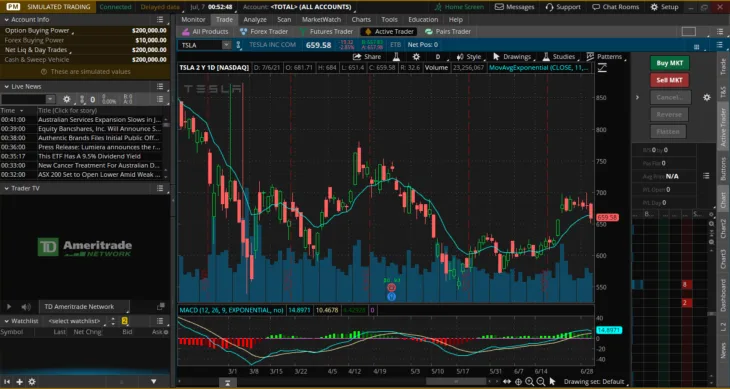Click the Sell MKT button
730x389 pixels.
coord(669,80)
